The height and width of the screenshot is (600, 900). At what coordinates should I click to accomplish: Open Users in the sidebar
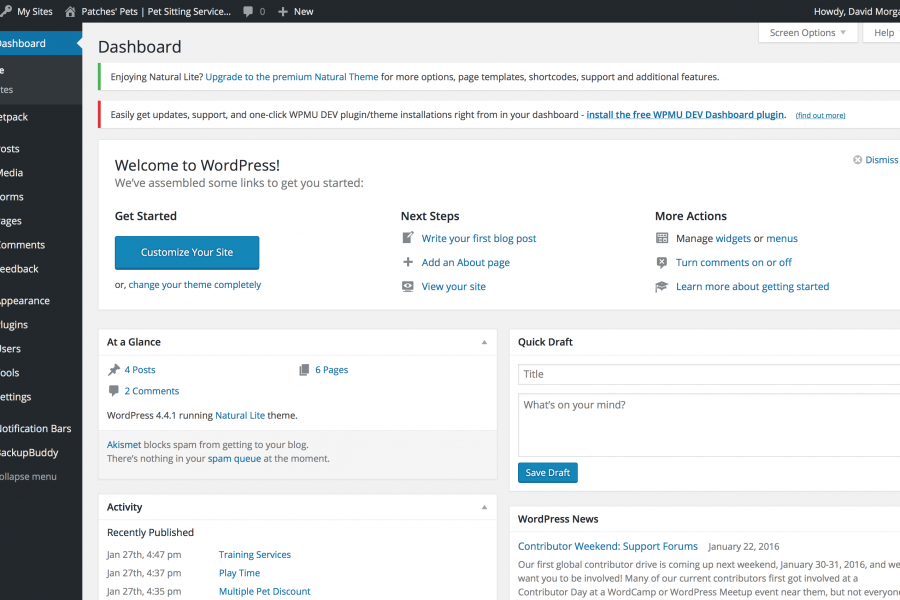[x=41, y=349]
